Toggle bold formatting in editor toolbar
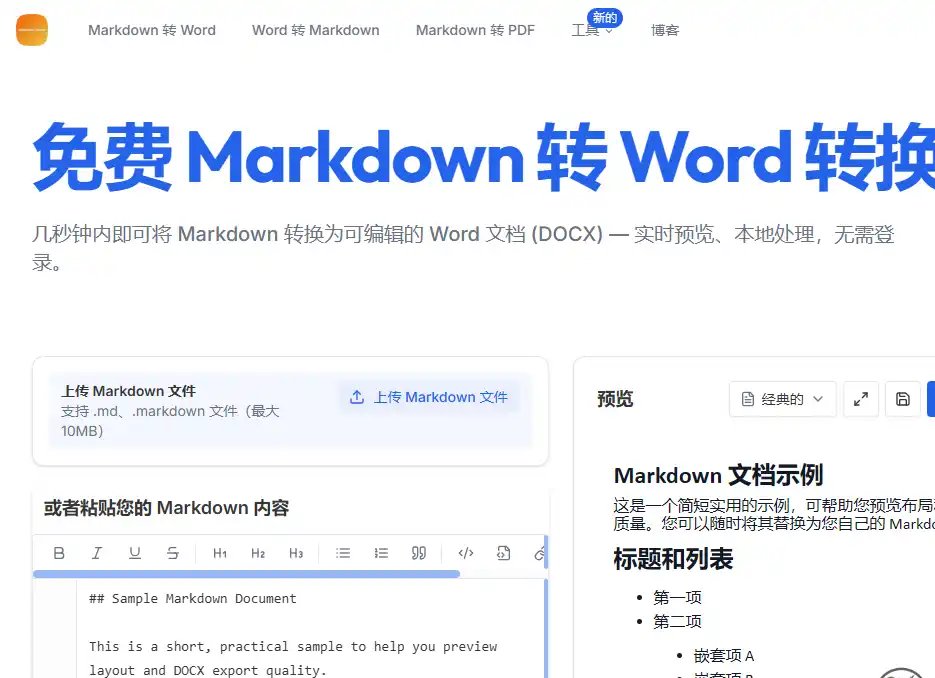Viewport: 935px width, 678px height. (x=59, y=553)
